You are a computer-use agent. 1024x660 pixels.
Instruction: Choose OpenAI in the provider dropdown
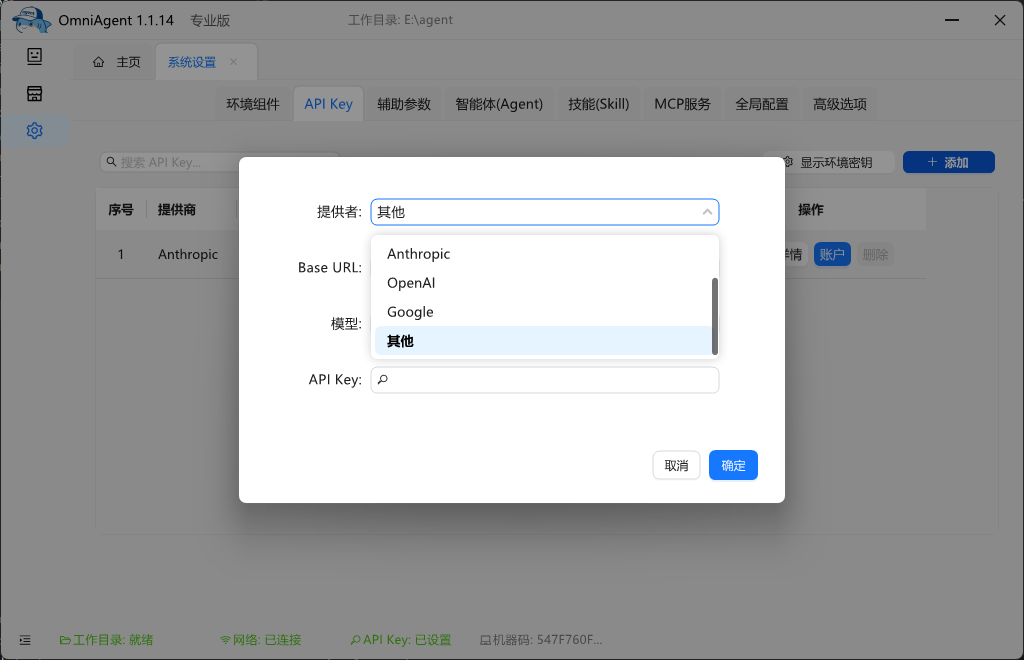pos(411,283)
